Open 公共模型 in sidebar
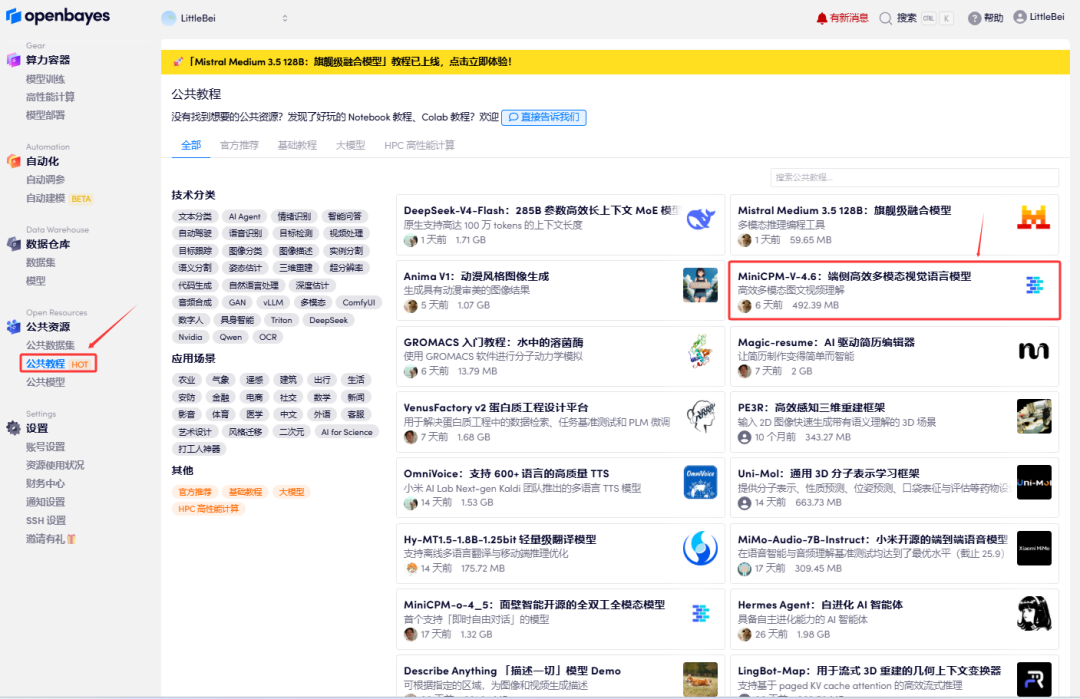Screen dimensions: 1080x699 (45, 382)
